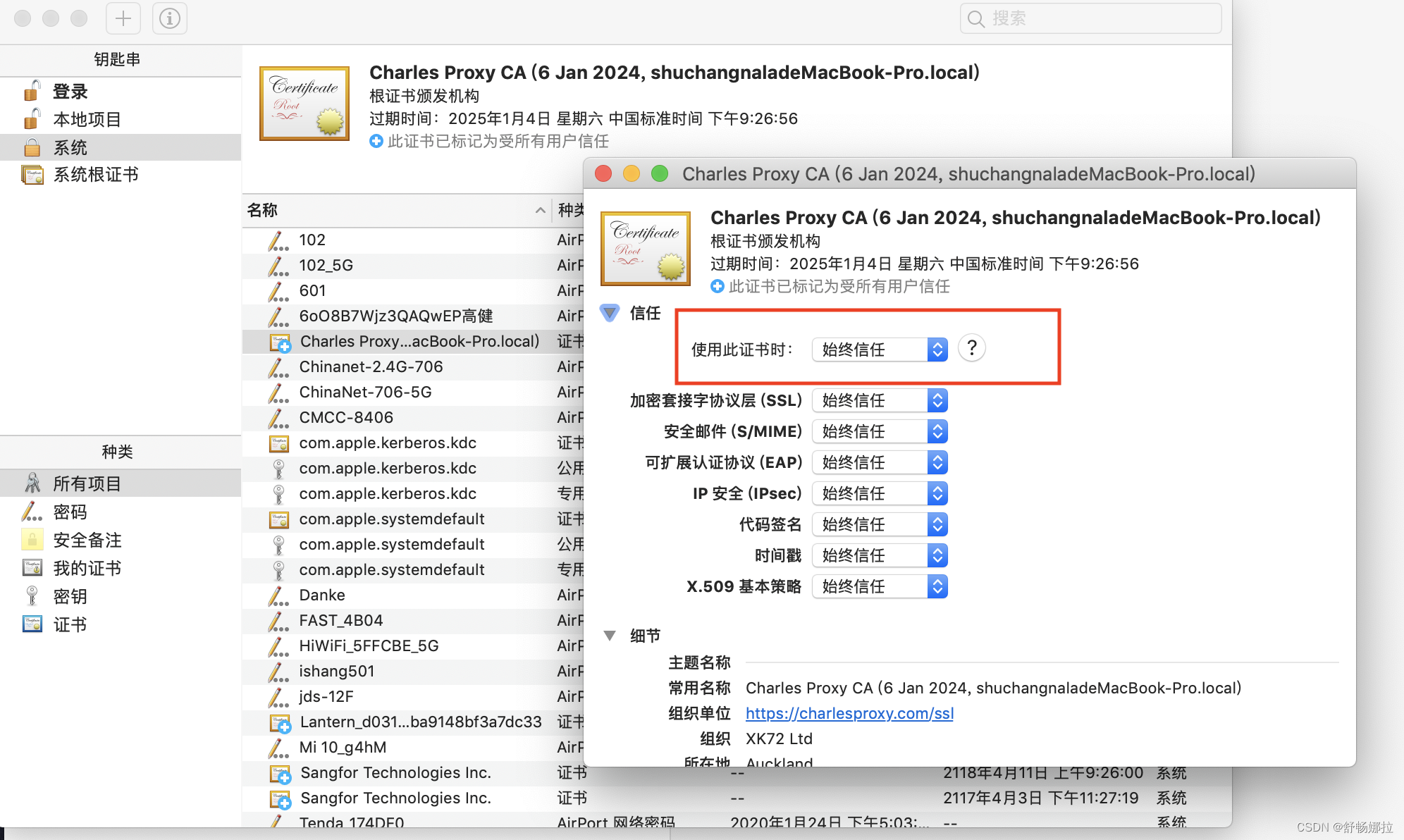The image size is (1404, 840).
Task: Select the 密钥 category
Action: (x=121, y=596)
